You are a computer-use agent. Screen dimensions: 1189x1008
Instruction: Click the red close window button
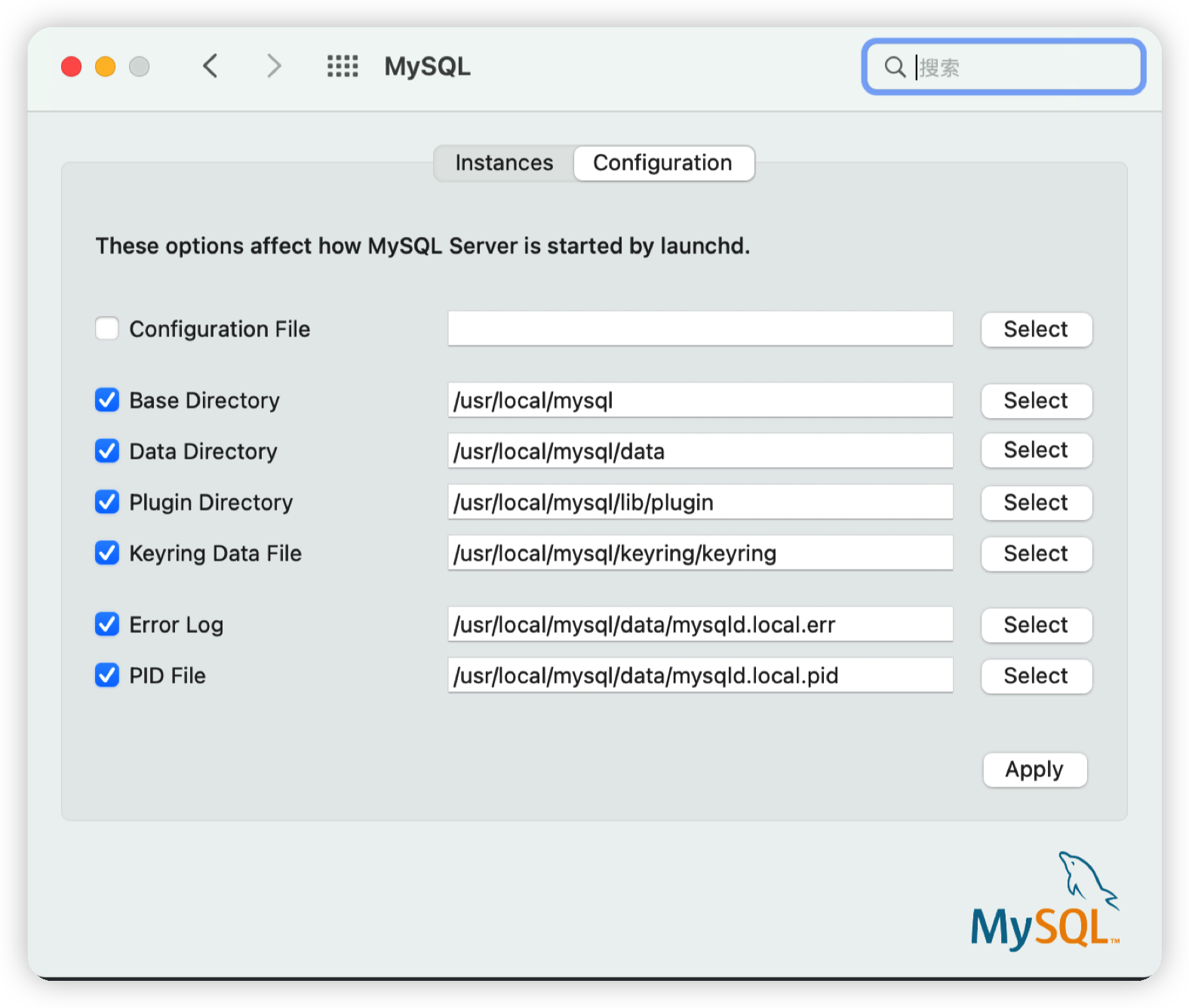tap(72, 67)
